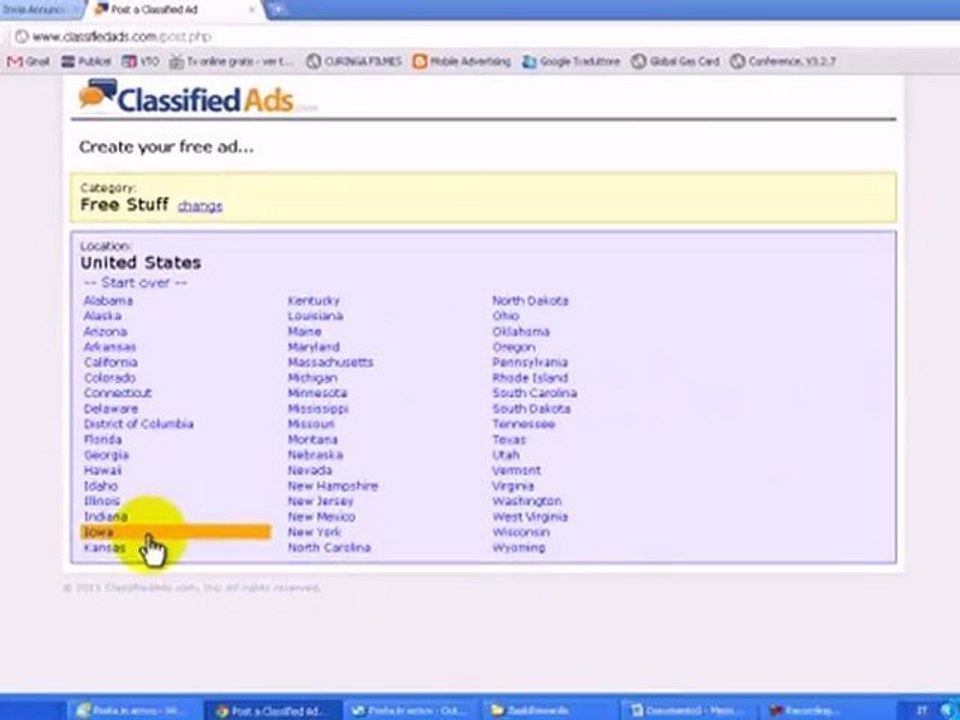Choose Kentucky from the state list
The image size is (960, 720).
(x=313, y=301)
